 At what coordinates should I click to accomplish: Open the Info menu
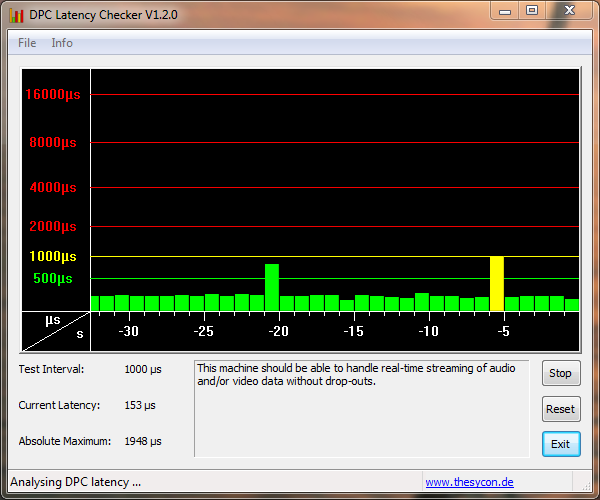coord(62,43)
